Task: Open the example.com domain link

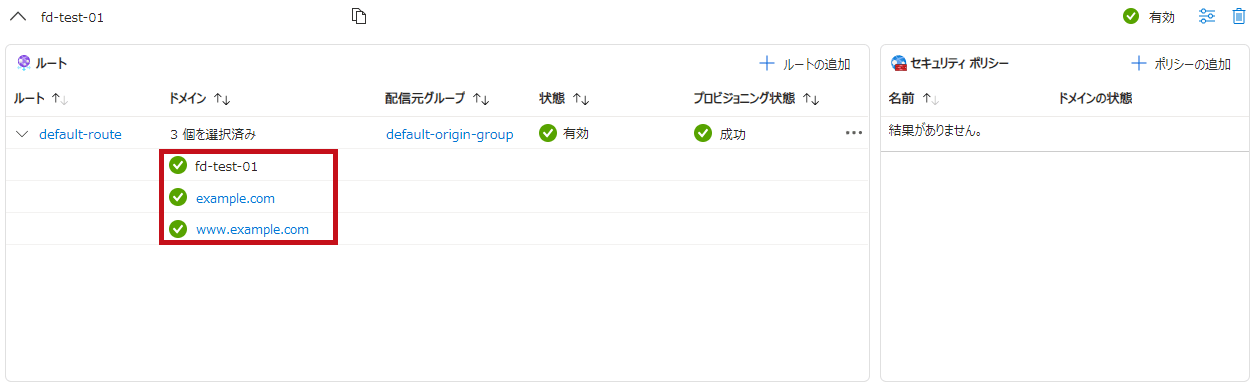Action: (235, 198)
